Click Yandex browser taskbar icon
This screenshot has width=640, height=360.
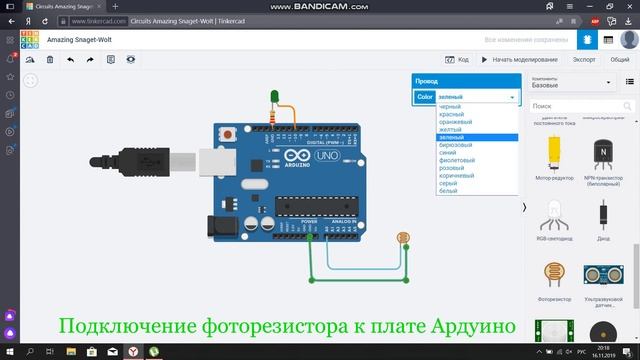(133, 351)
